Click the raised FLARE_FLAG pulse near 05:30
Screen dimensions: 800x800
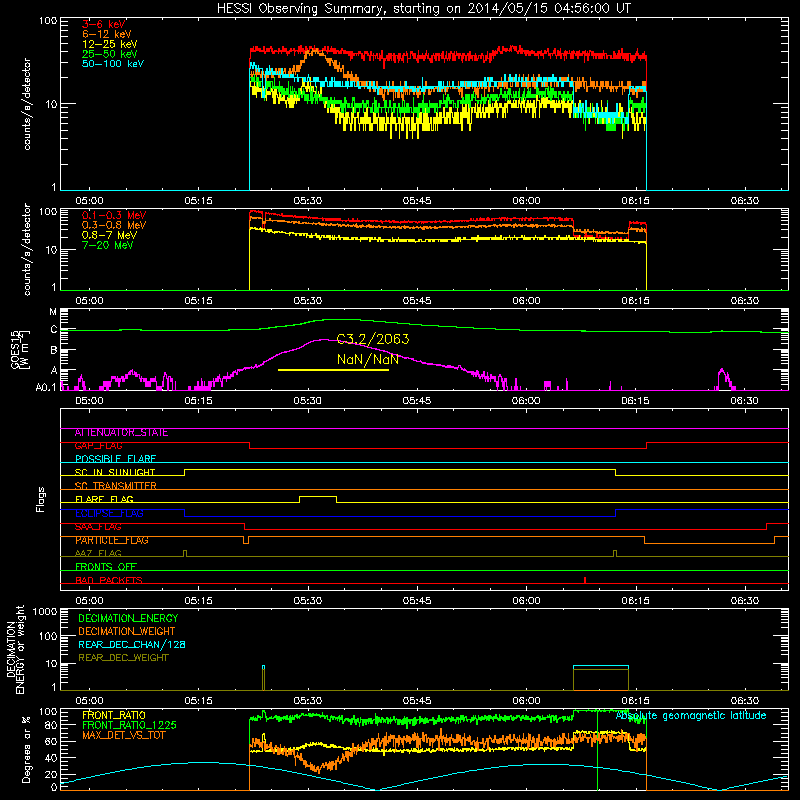(318, 497)
